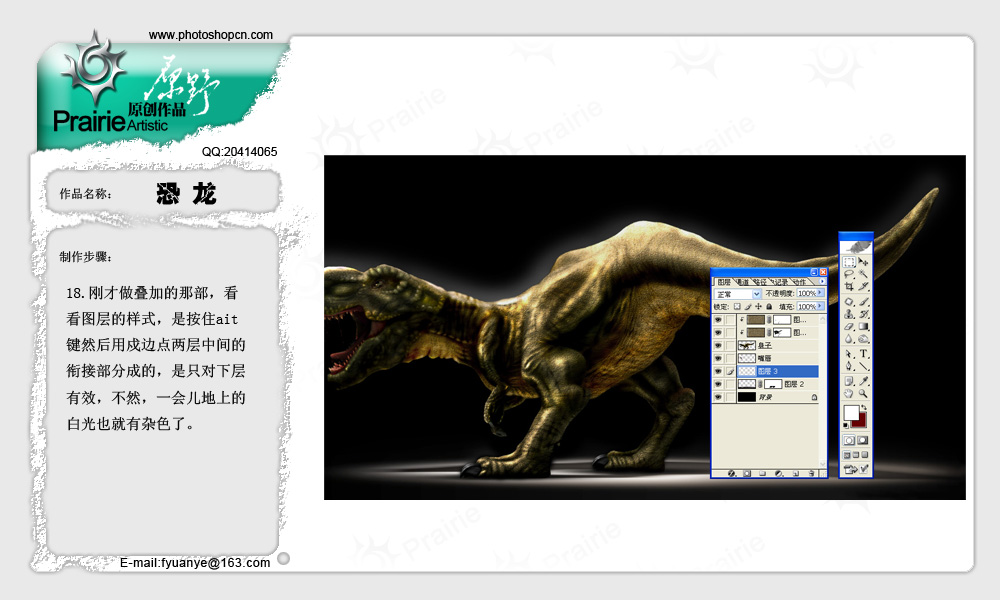Select the 图层 3 layer row
The height and width of the screenshot is (600, 1000).
click(777, 371)
